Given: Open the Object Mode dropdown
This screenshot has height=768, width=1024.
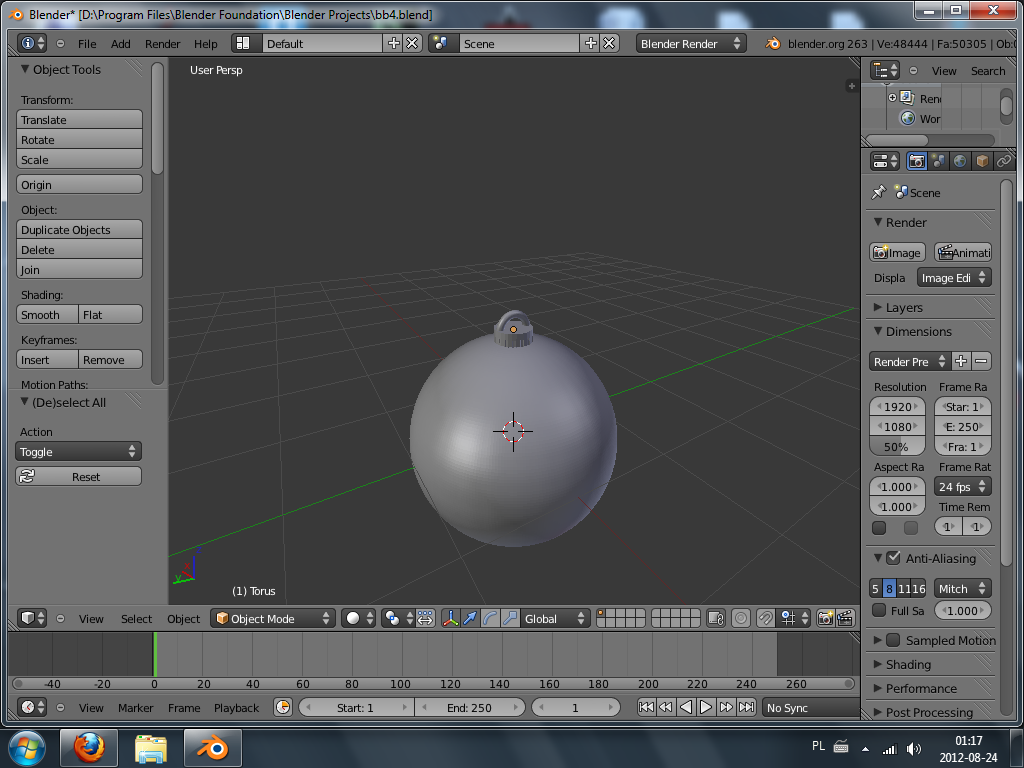Looking at the screenshot, I should (272, 618).
